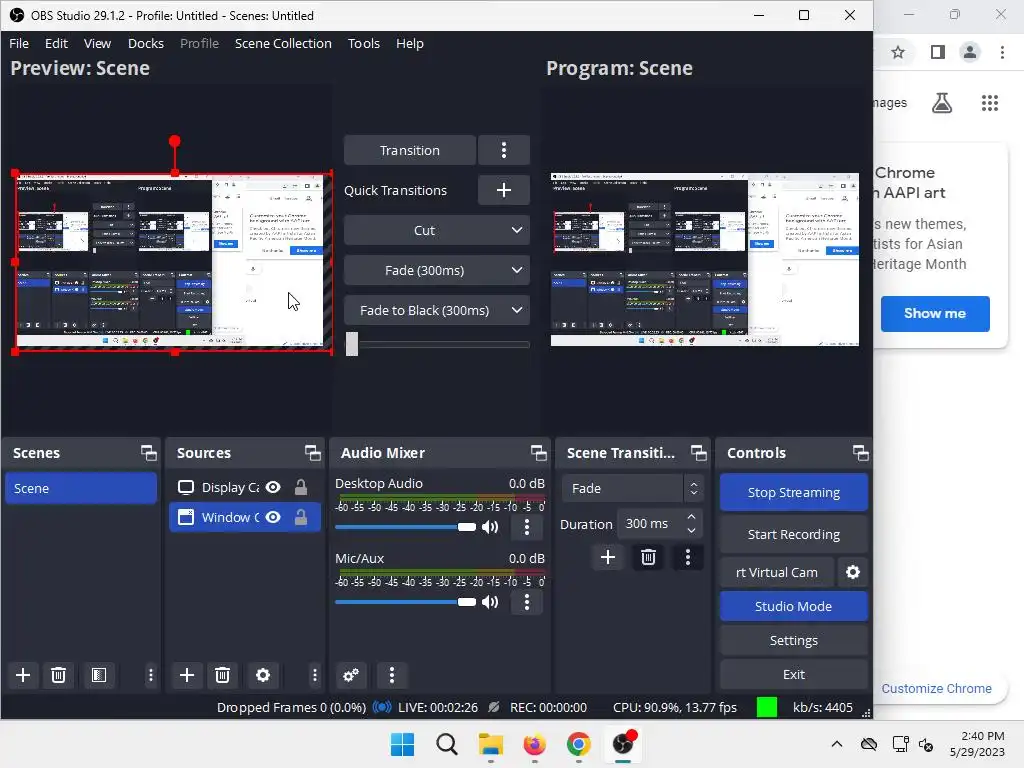
Task: Stop Streaming in Controls
Action: tap(793, 492)
